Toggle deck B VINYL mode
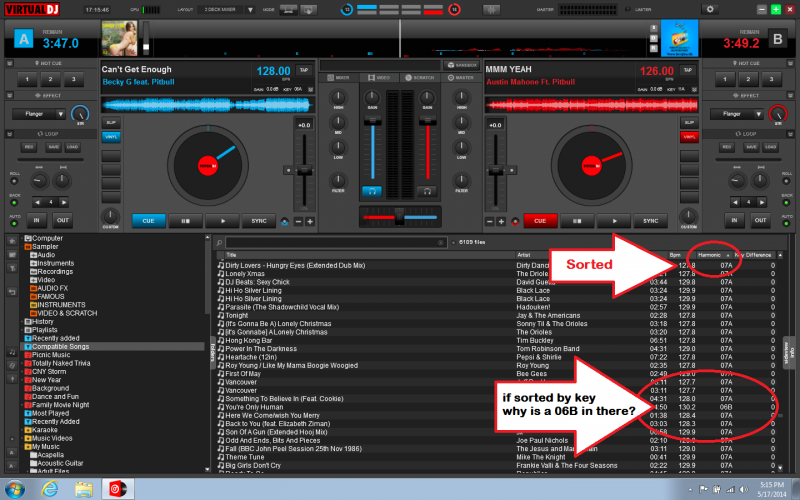This screenshot has height=500, width=800. pos(689,137)
